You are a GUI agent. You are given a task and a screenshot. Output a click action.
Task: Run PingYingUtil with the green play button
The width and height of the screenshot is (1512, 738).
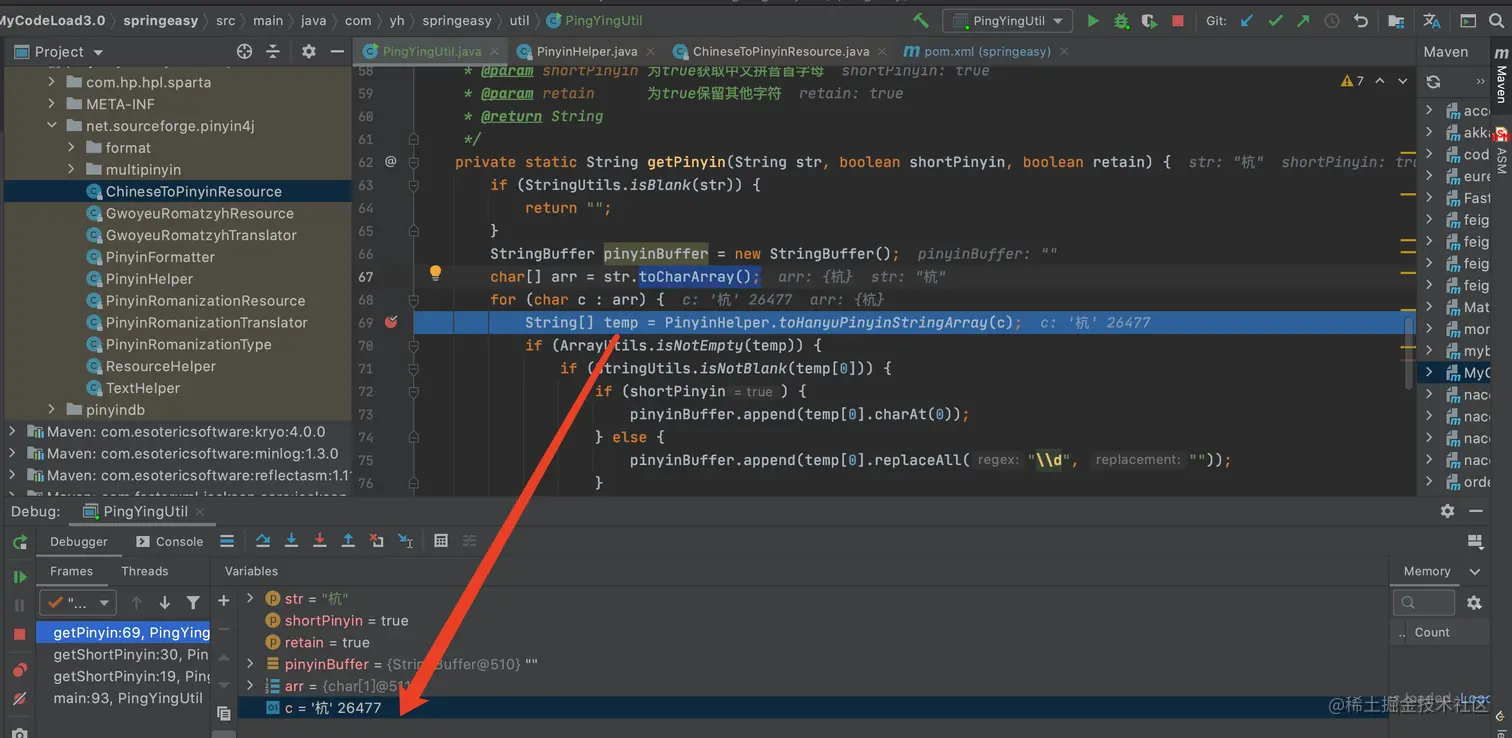[1093, 21]
